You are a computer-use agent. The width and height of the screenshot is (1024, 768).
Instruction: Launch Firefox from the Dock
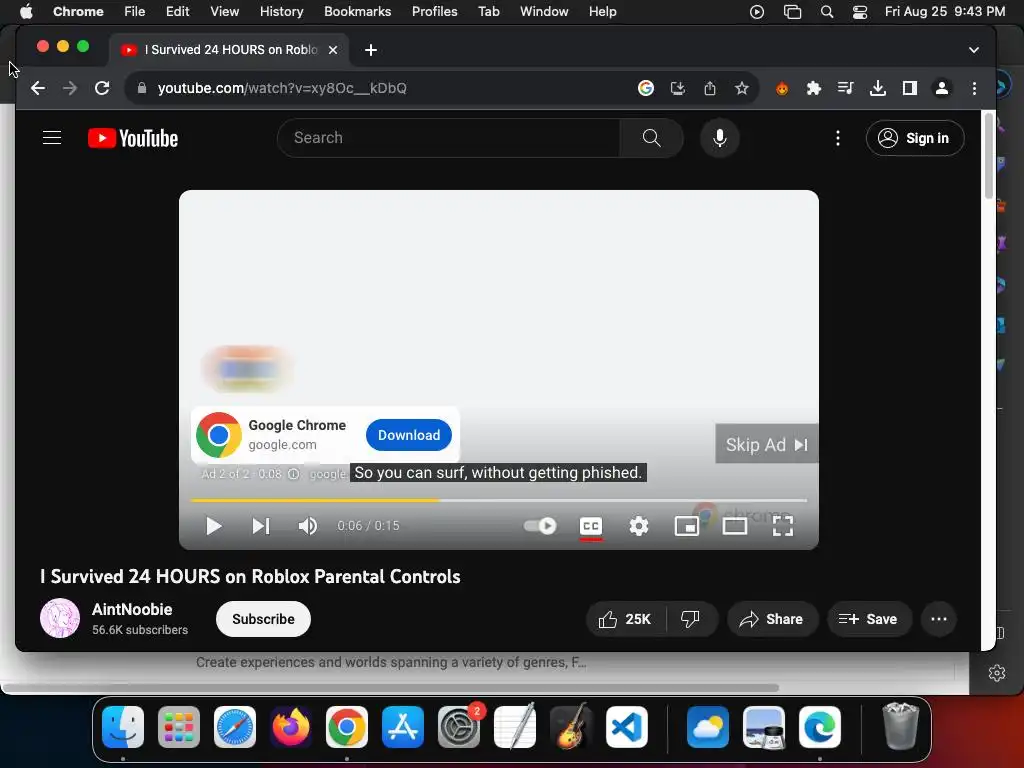tap(291, 726)
